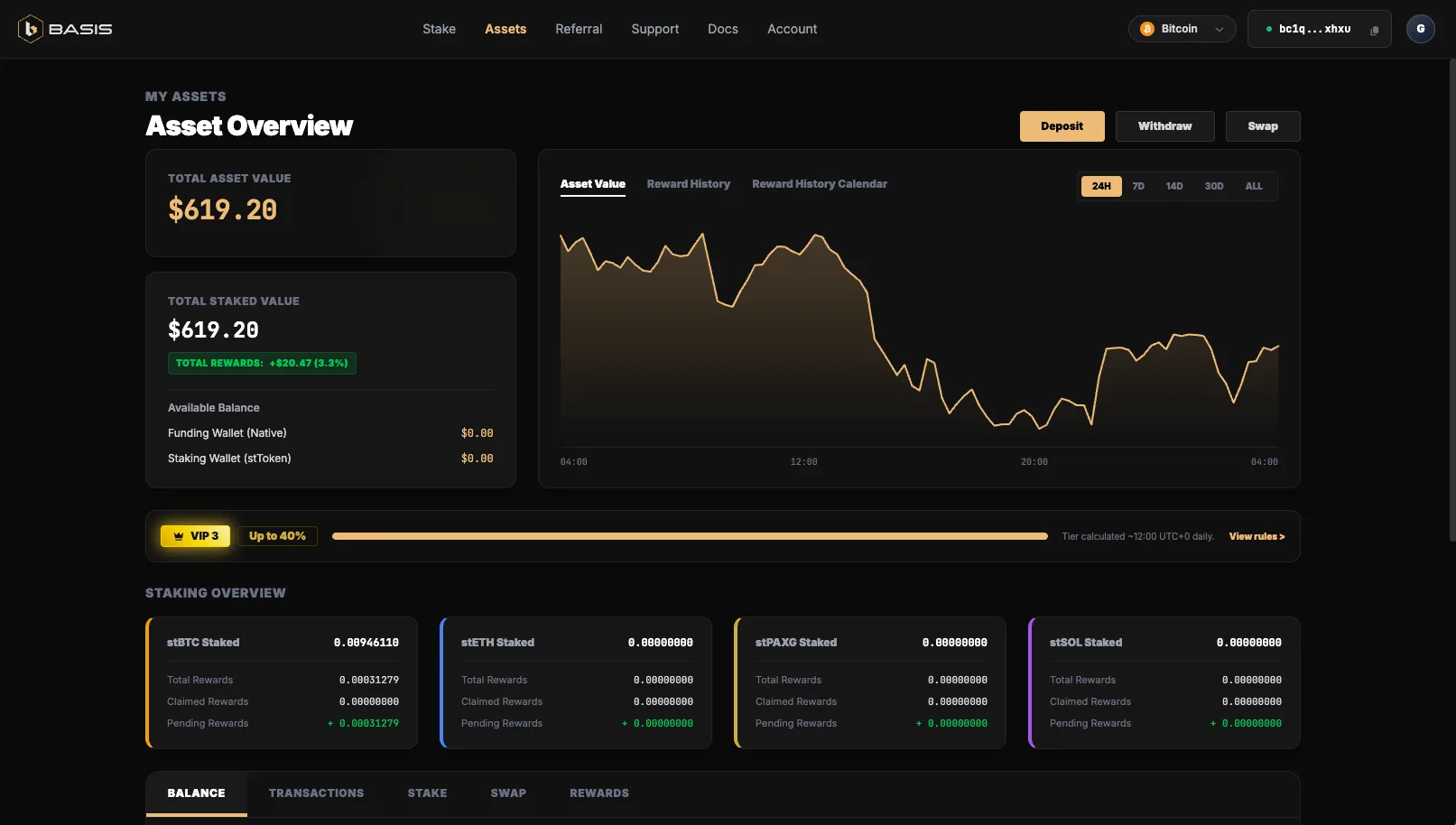Select the 30D time range
The image size is (1456, 825).
[1213, 186]
